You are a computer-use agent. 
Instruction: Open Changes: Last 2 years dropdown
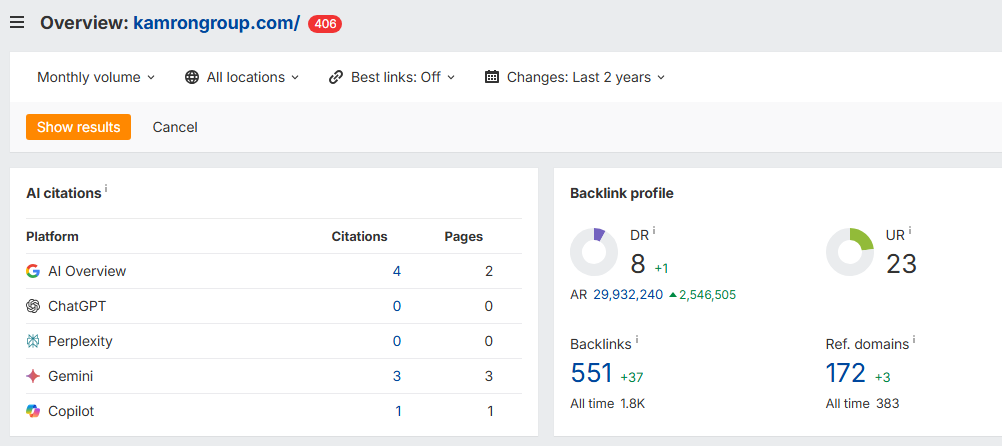pyautogui.click(x=575, y=77)
